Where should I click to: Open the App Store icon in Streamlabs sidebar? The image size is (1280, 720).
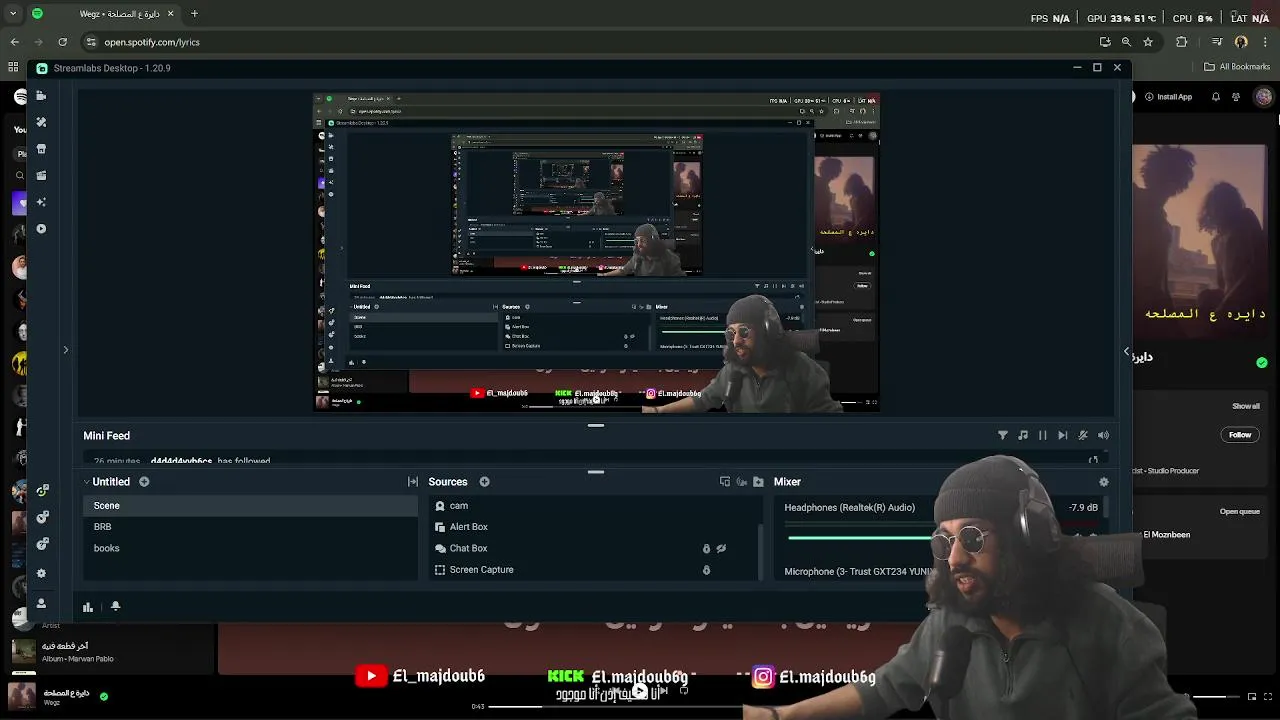41,149
